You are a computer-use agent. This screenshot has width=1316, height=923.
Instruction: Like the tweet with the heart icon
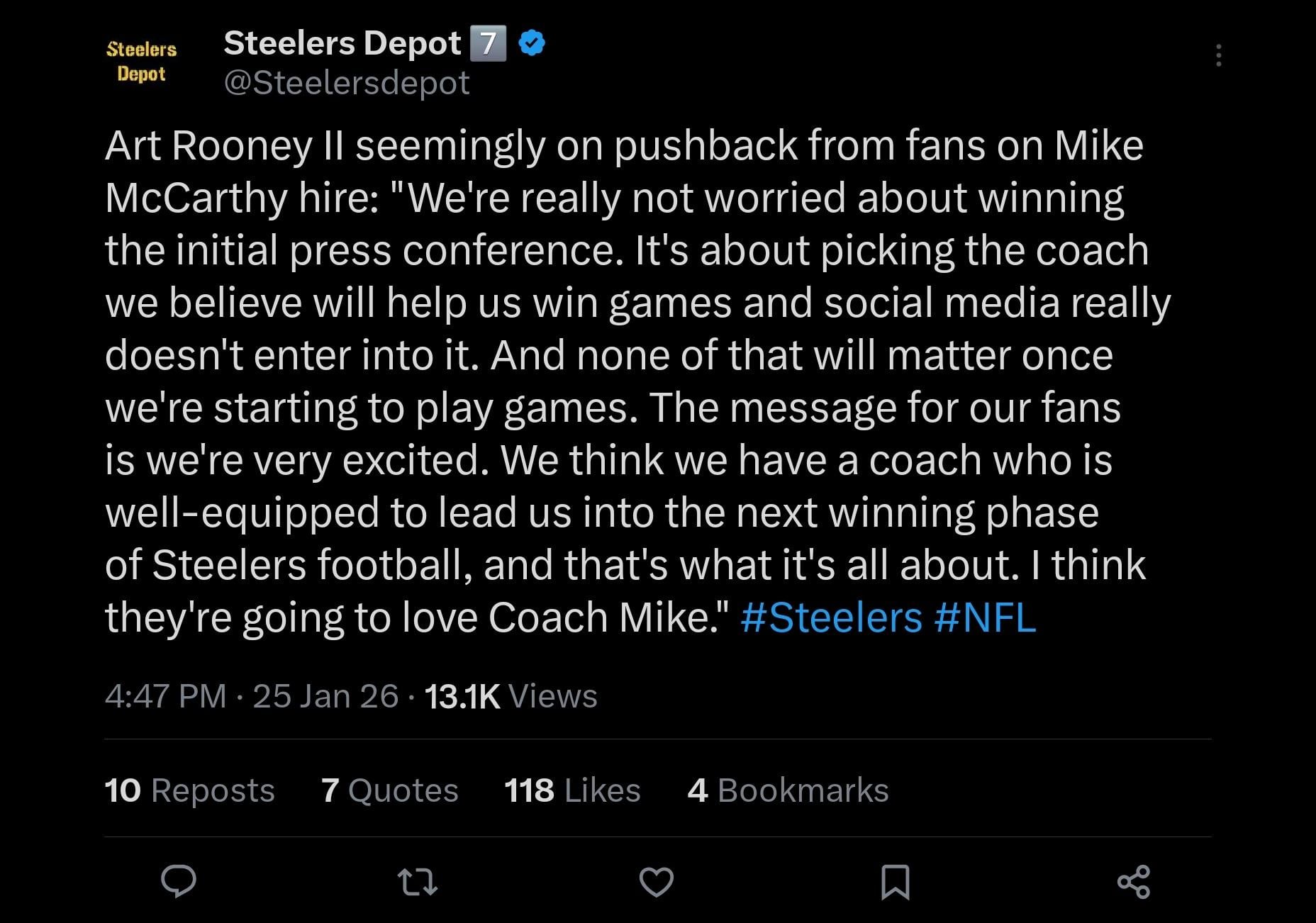[x=657, y=882]
